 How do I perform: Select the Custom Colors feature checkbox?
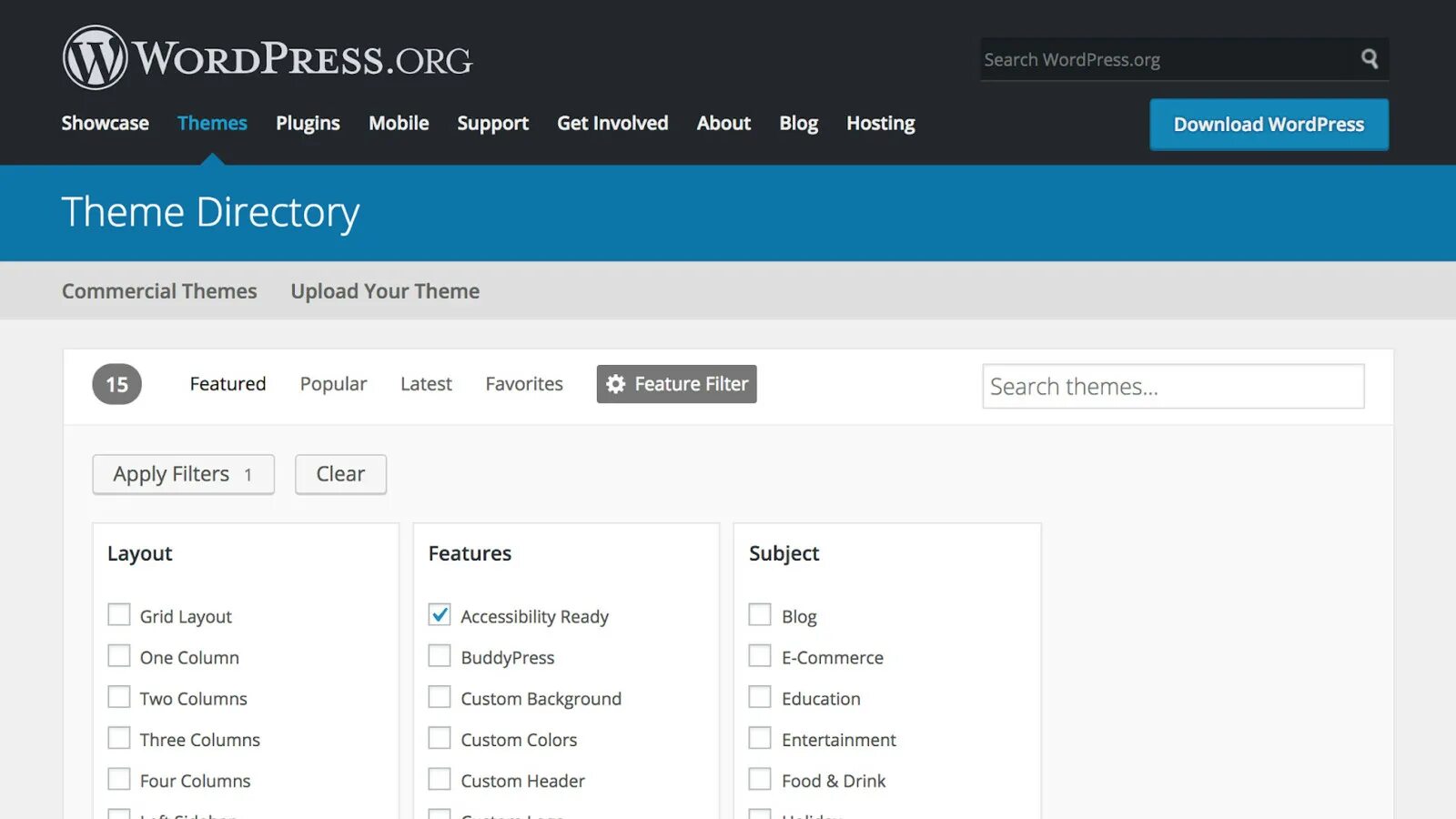pos(440,738)
